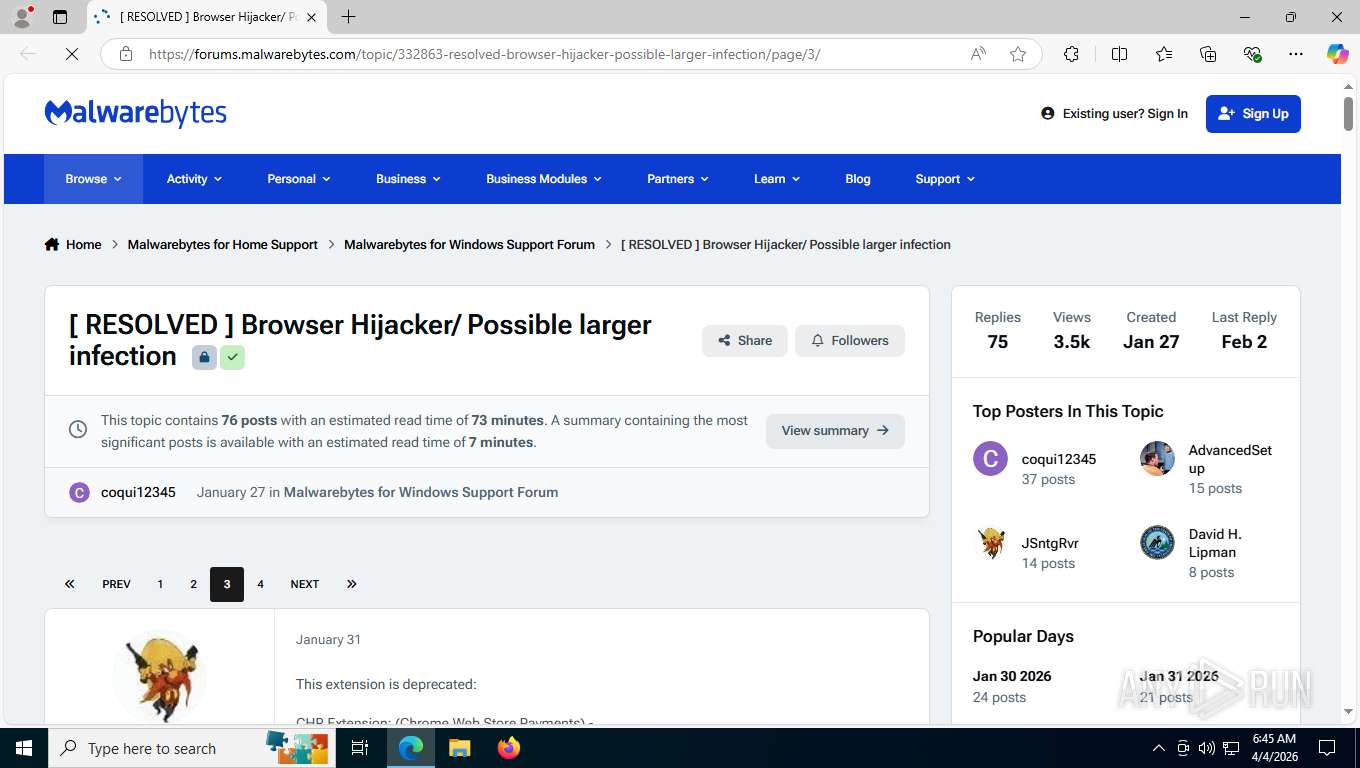Click the green solved checkmark badge
The width and height of the screenshot is (1360, 768).
coord(232,357)
